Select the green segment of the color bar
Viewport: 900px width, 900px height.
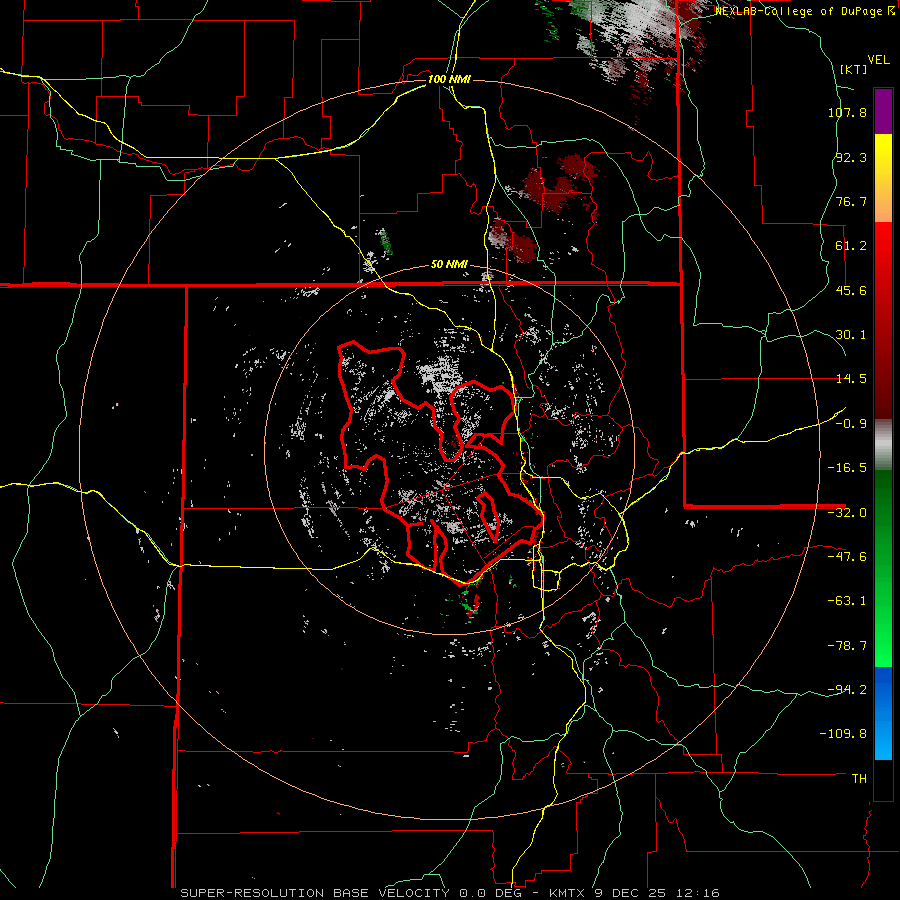pos(883,568)
